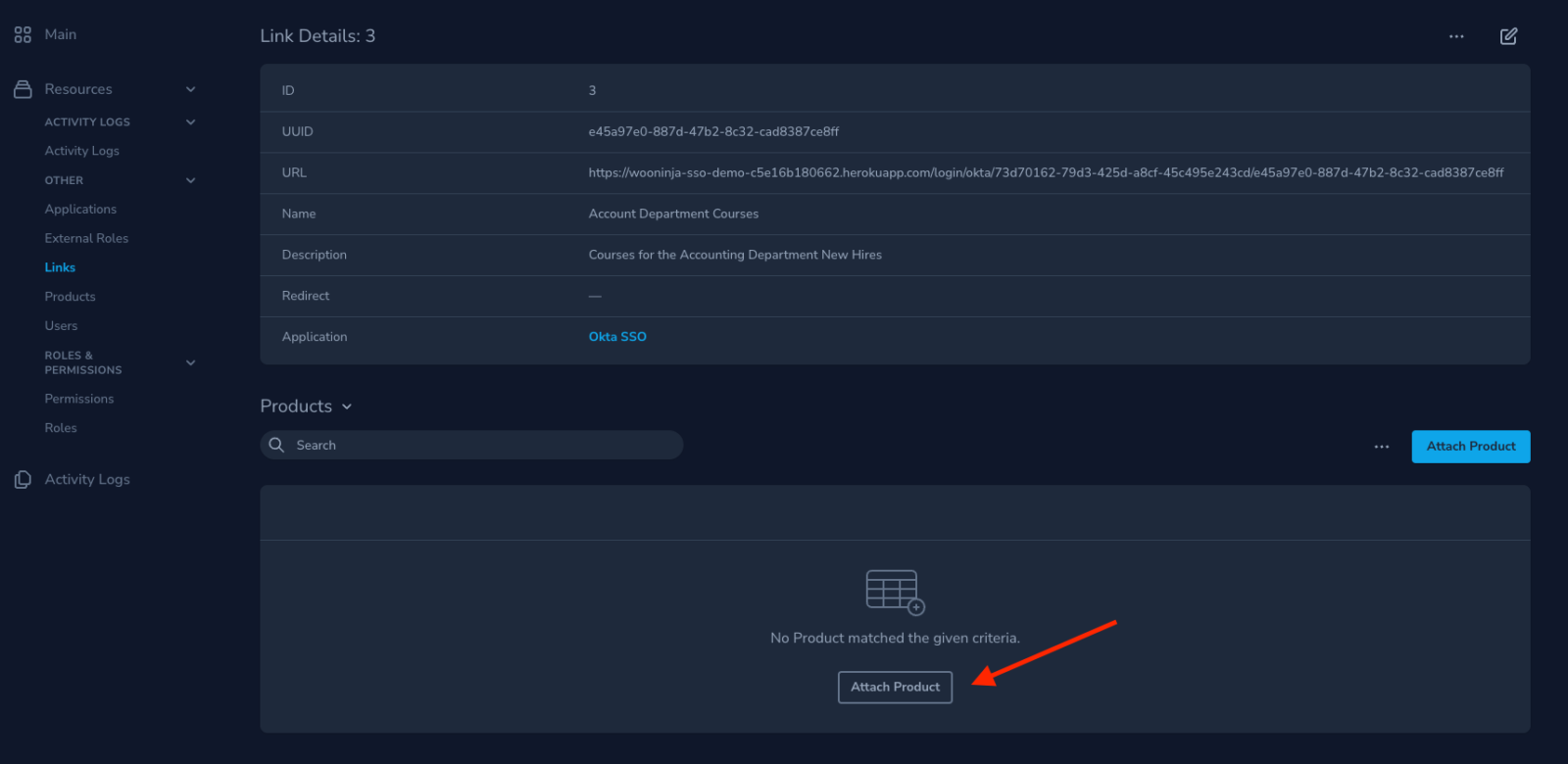Collapse the ACTIVITY LOGS group chevron
Viewport: 1568px width, 764px height.
point(191,122)
